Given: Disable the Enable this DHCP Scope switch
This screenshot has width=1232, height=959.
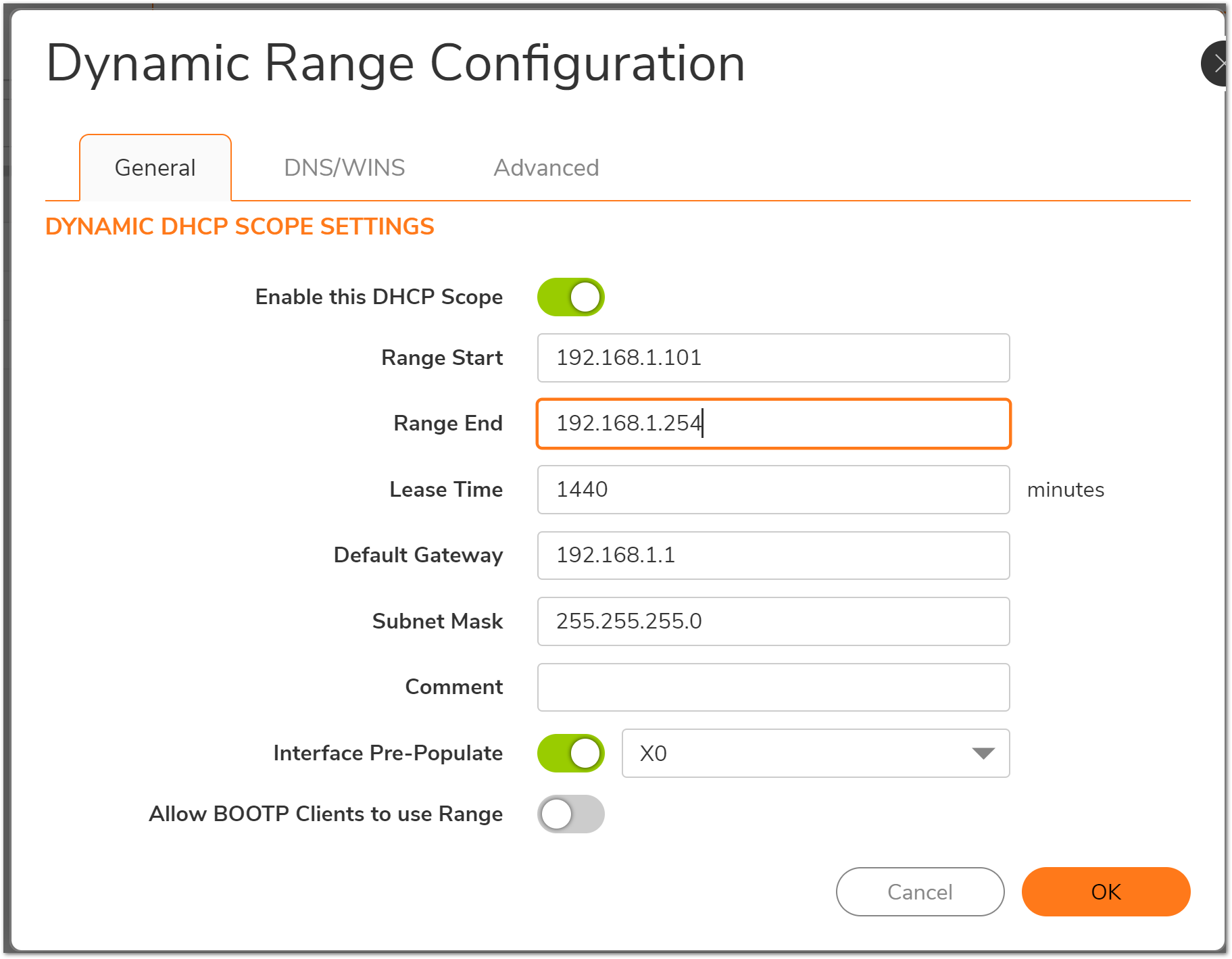Looking at the screenshot, I should pyautogui.click(x=570, y=297).
